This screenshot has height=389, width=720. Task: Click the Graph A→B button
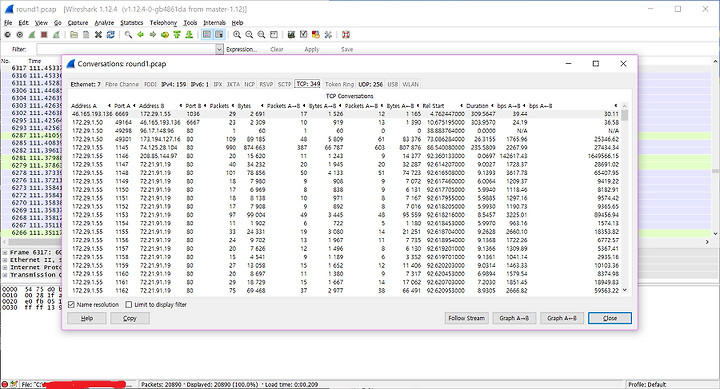[514, 318]
